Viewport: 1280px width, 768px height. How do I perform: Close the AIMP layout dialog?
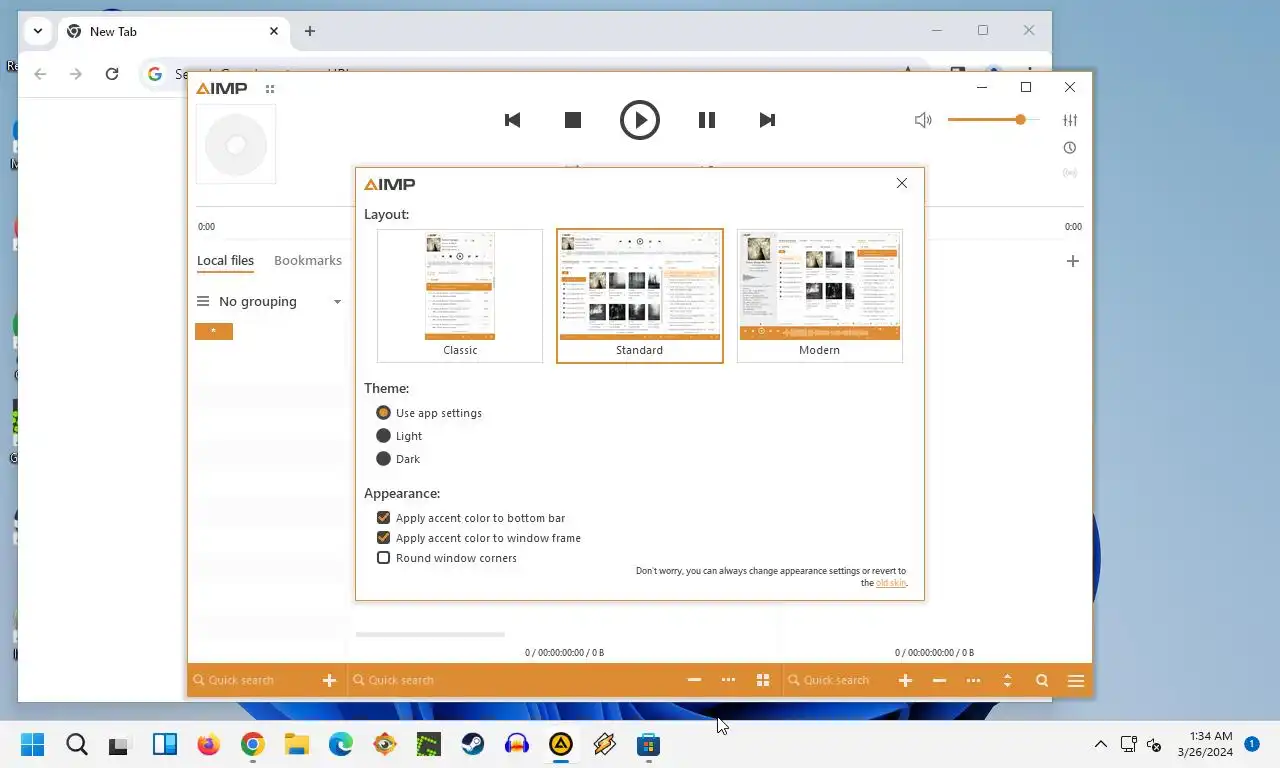point(902,183)
